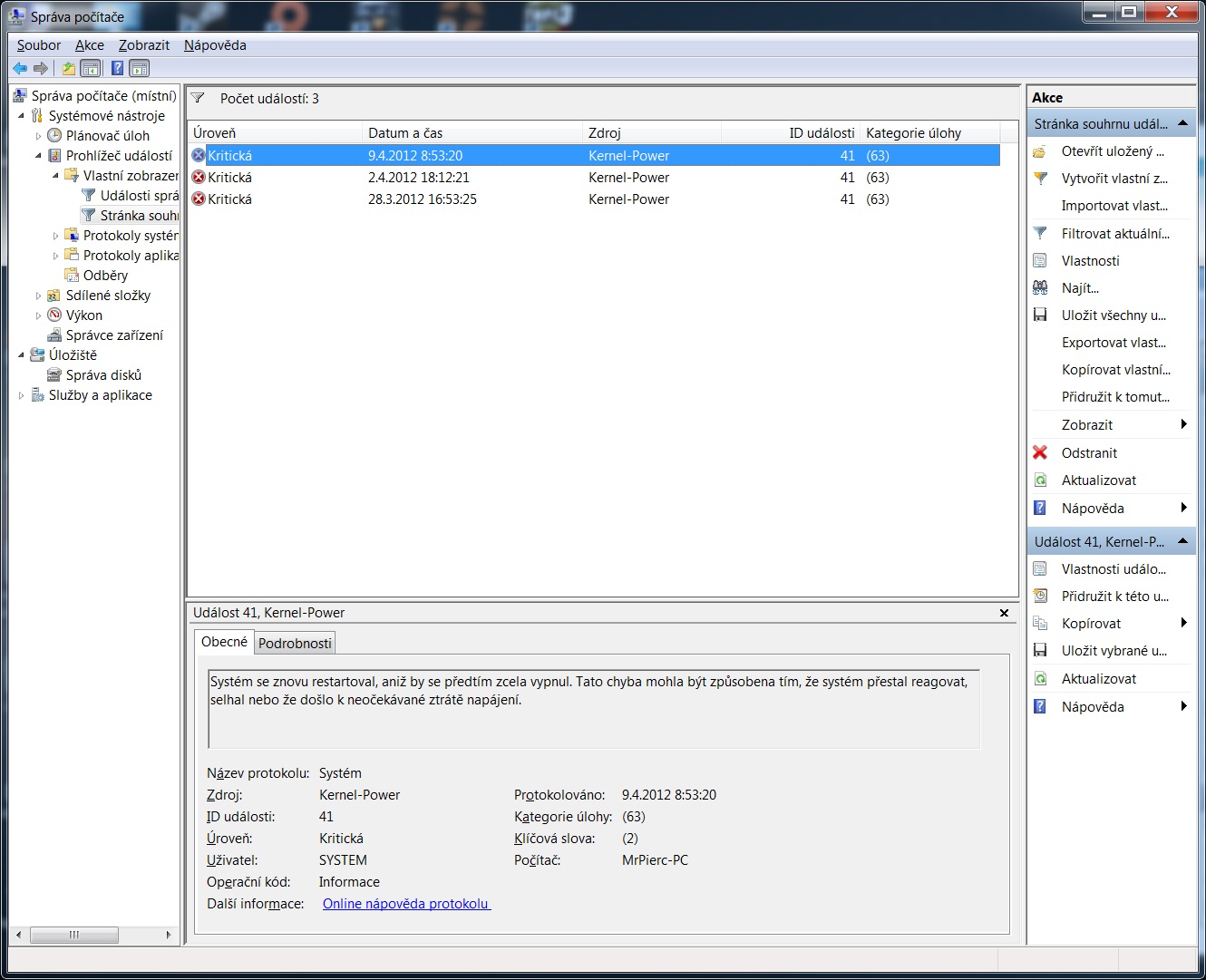Image resolution: width=1206 pixels, height=980 pixels.
Task: Select the Události sprá... tree item
Action: coord(130,196)
